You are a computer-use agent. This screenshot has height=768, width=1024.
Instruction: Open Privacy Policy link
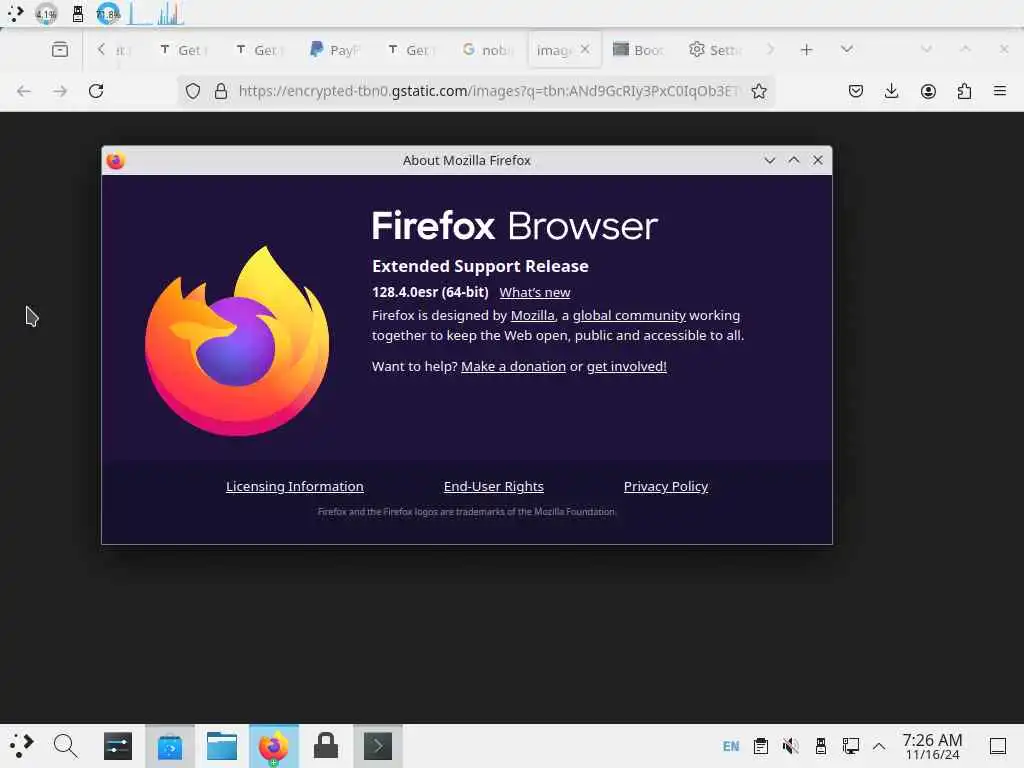tap(665, 487)
